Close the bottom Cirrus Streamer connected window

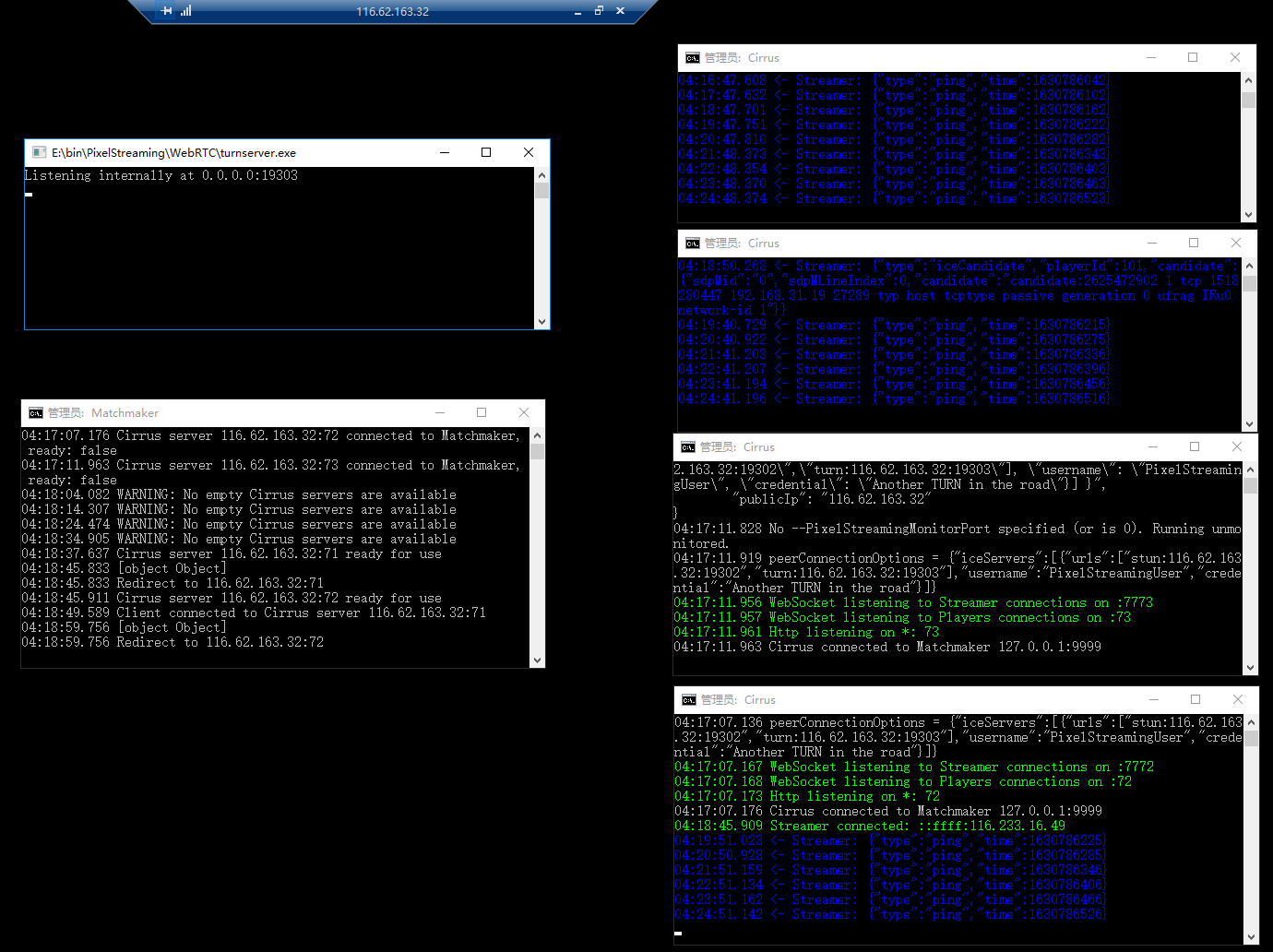pyautogui.click(x=1238, y=699)
